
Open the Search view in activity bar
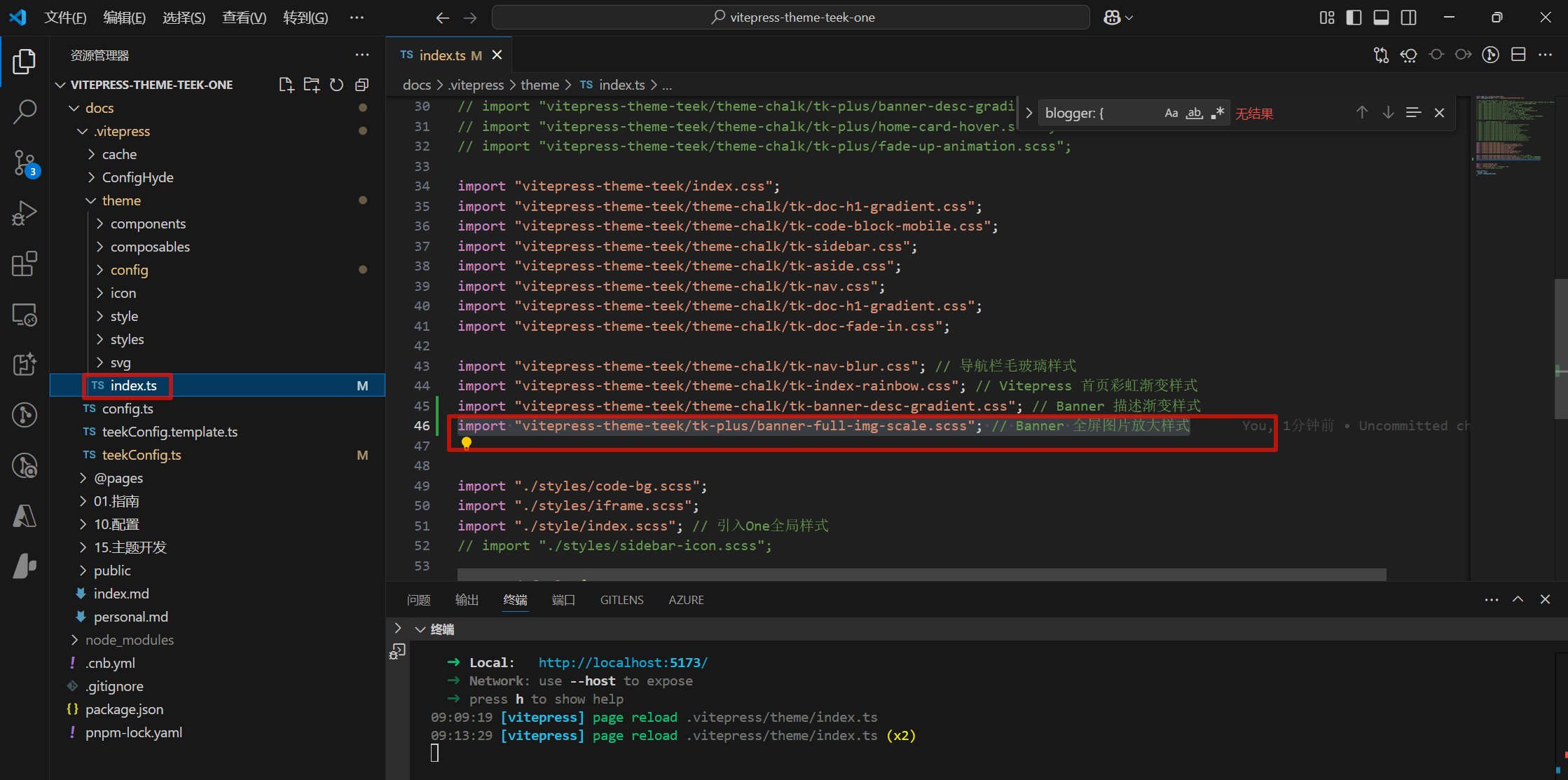coord(25,111)
